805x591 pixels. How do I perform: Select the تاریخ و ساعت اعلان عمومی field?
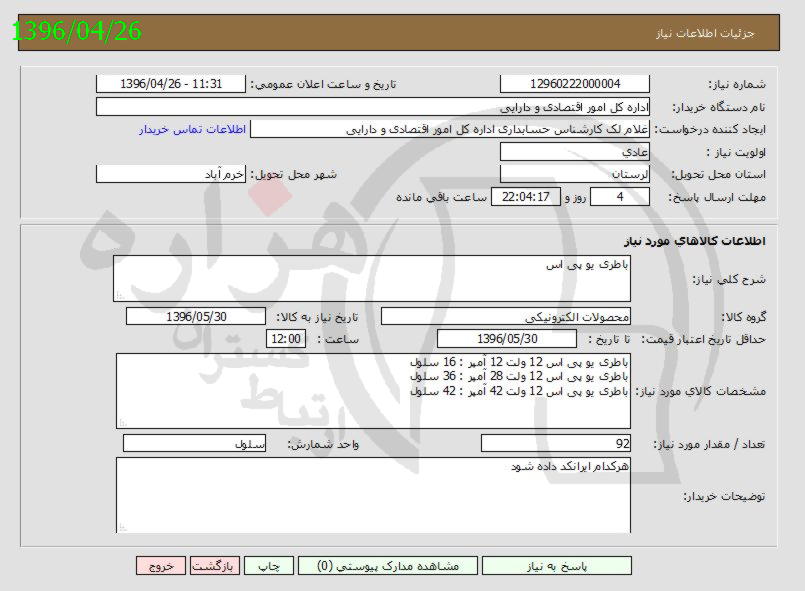tap(170, 84)
